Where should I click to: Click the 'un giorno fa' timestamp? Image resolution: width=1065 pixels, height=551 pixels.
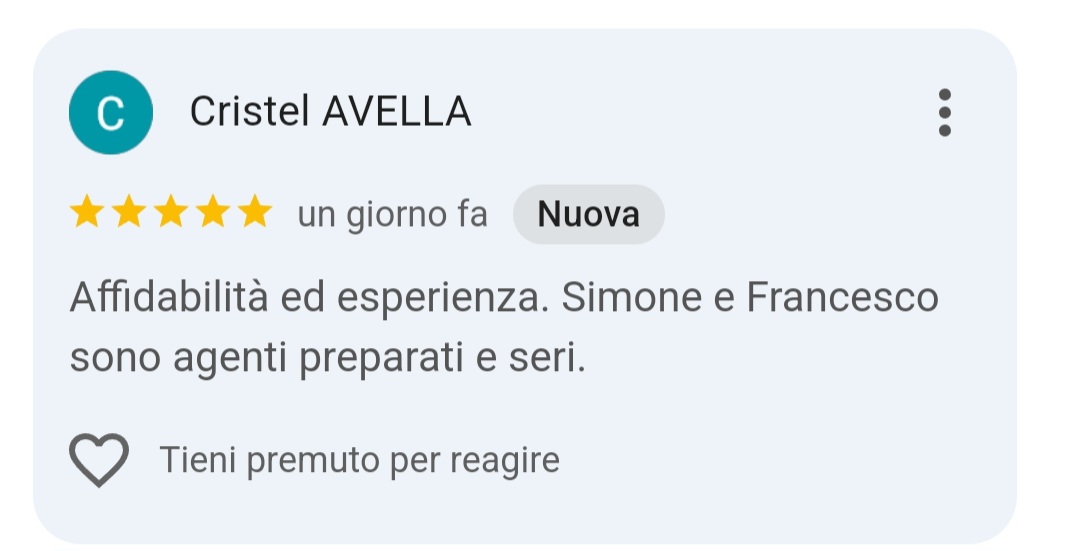[393, 215]
